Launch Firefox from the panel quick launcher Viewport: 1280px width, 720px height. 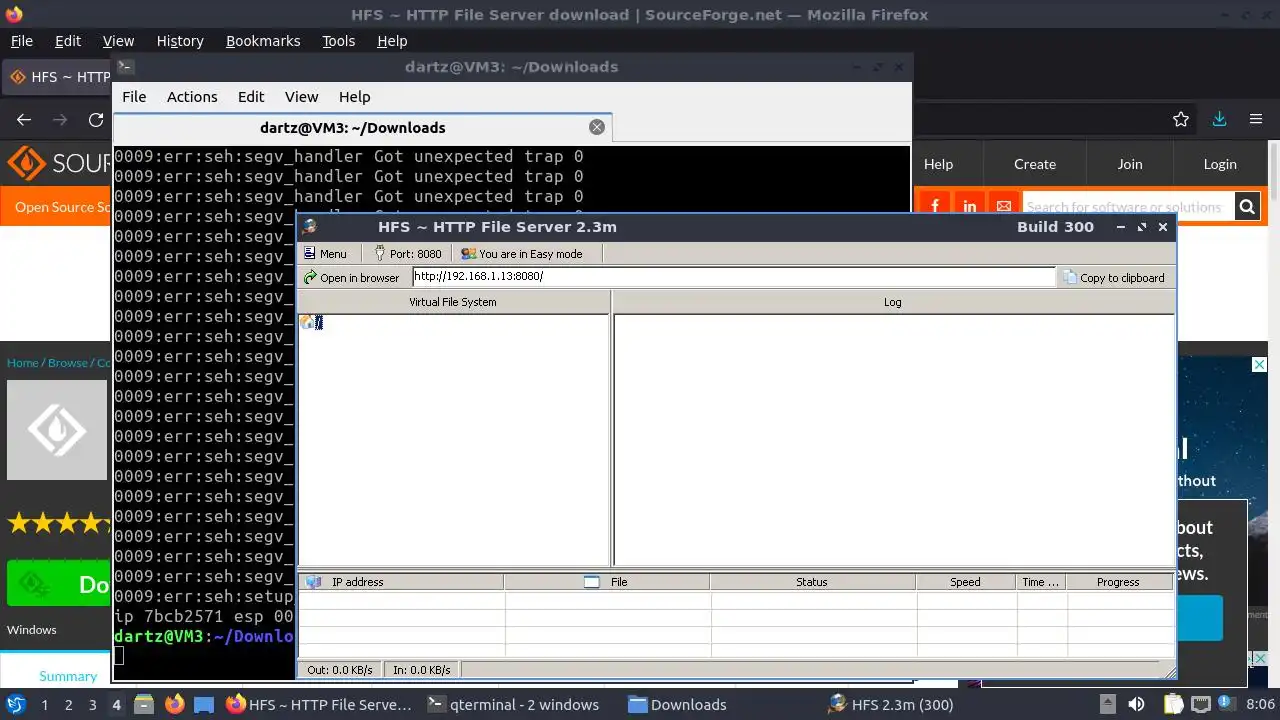click(174, 704)
